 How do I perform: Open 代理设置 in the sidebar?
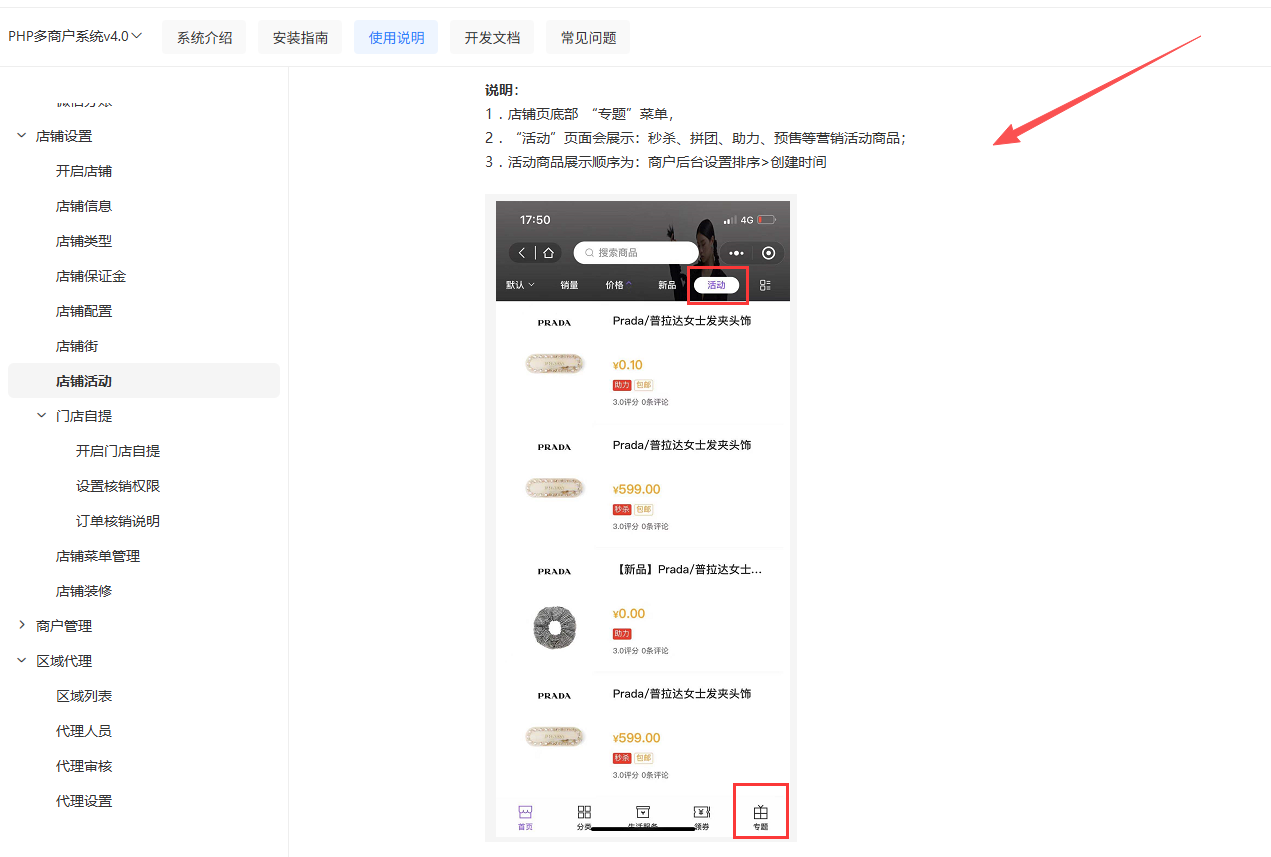84,801
